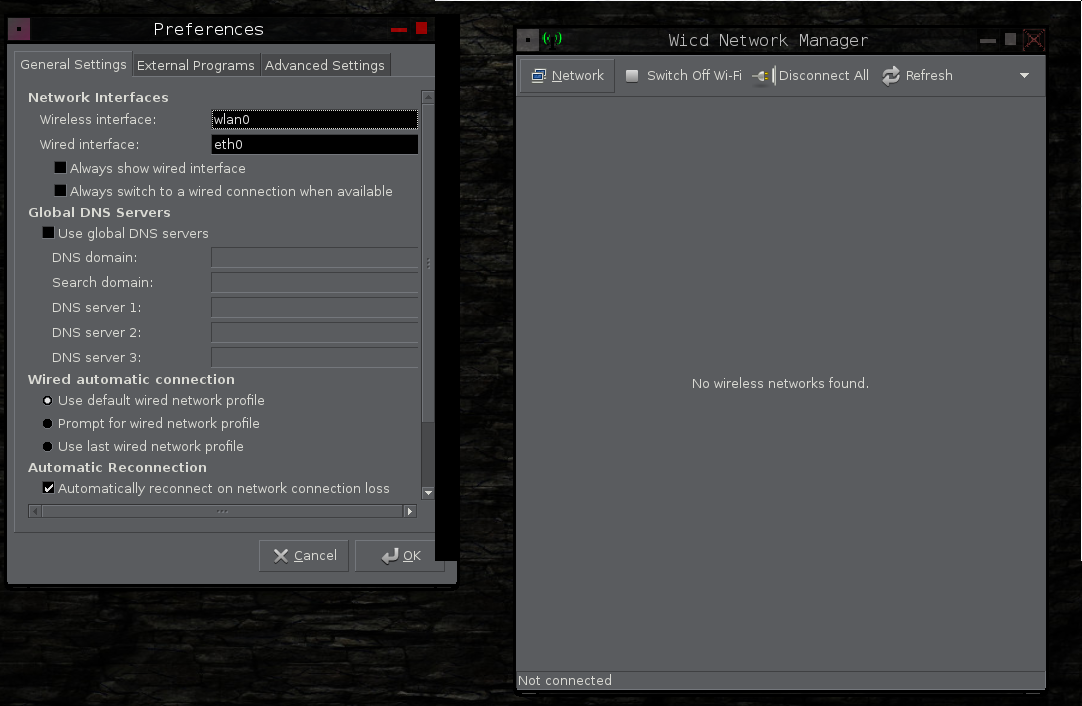Select Use last wired network profile

48,447
